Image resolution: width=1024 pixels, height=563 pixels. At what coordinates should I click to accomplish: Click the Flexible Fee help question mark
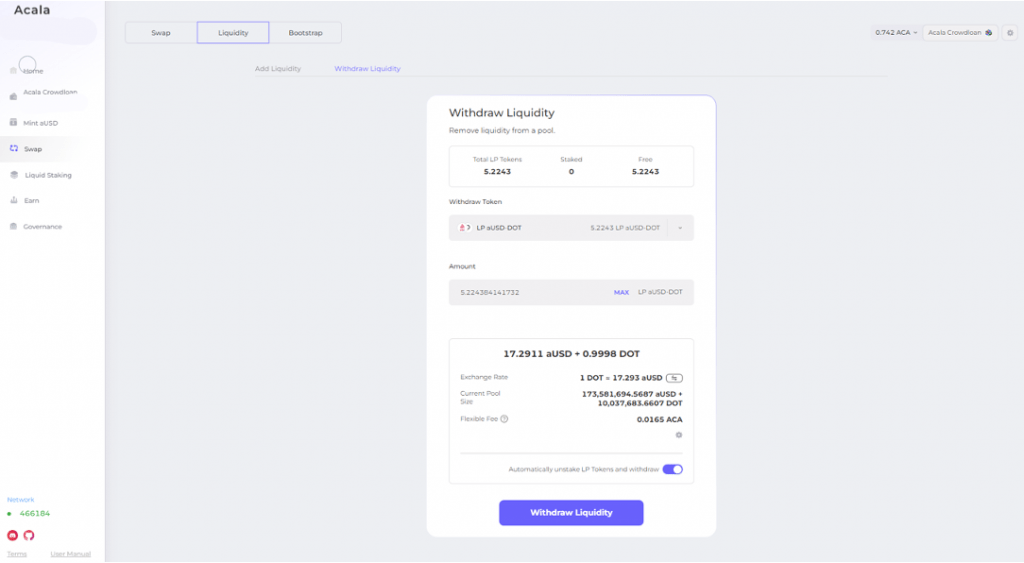(x=504, y=419)
